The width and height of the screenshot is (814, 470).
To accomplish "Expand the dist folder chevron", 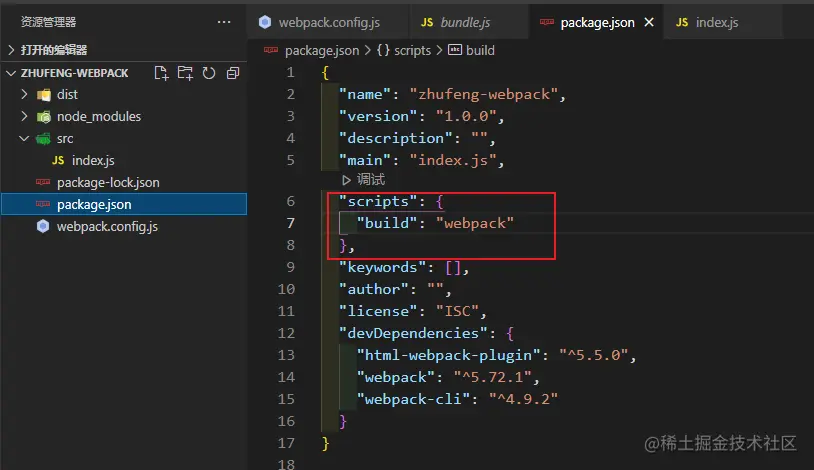I will click(x=24, y=94).
